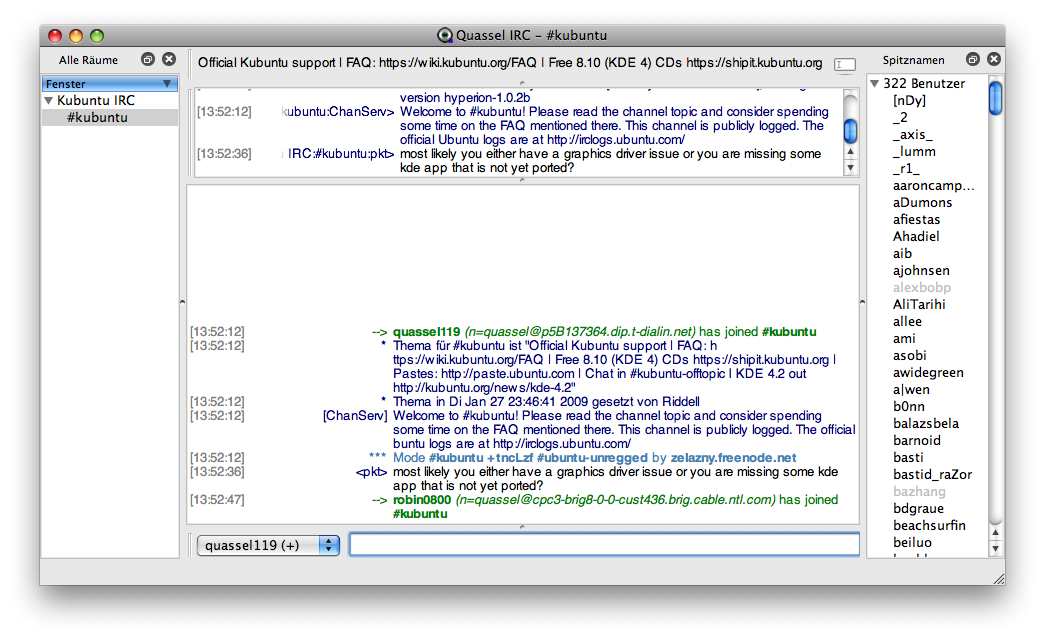Screen dimensions: 1045x640
Task: Select nick allee in user list
Action: pyautogui.click(x=907, y=321)
